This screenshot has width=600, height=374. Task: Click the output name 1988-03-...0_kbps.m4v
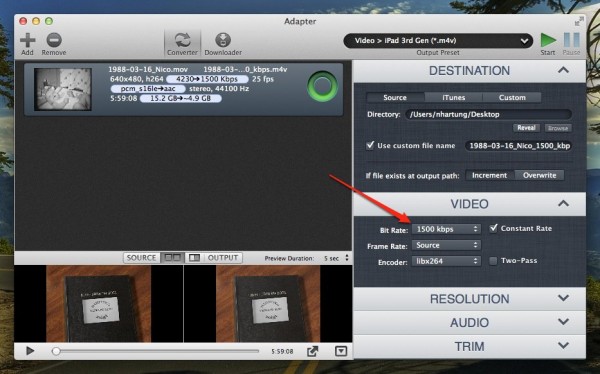[245, 70]
